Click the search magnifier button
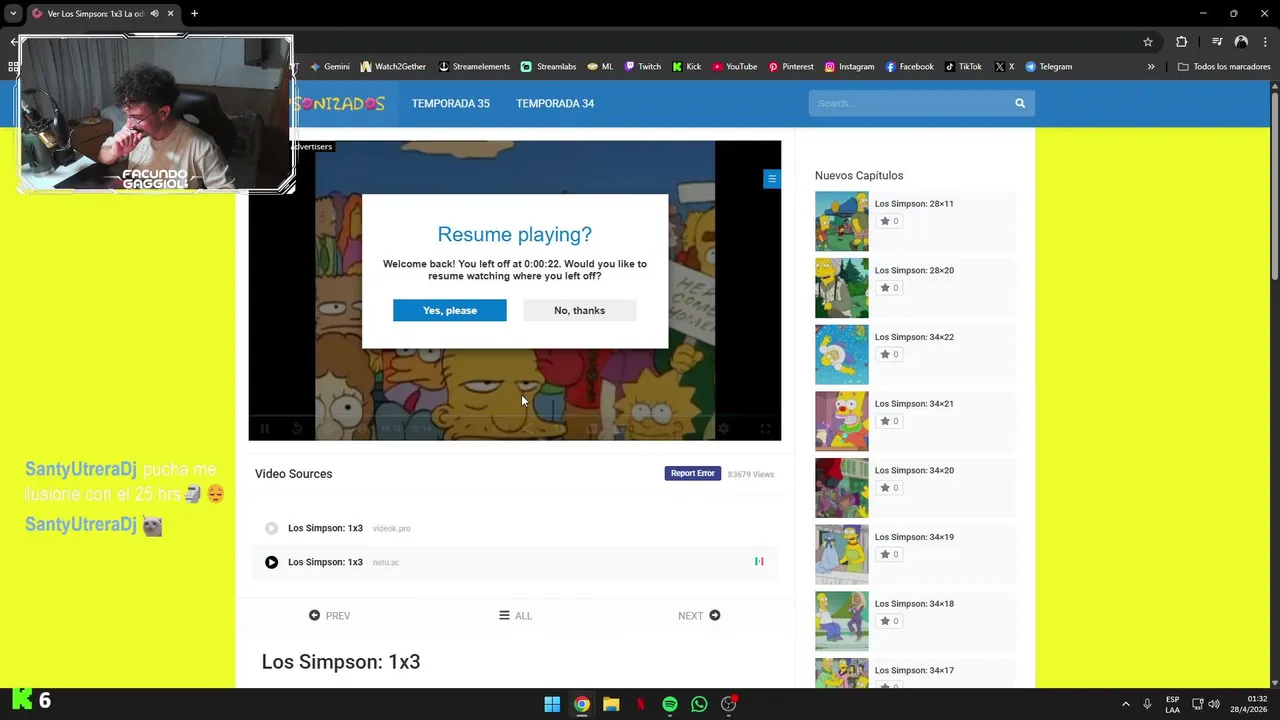 coord(1020,103)
